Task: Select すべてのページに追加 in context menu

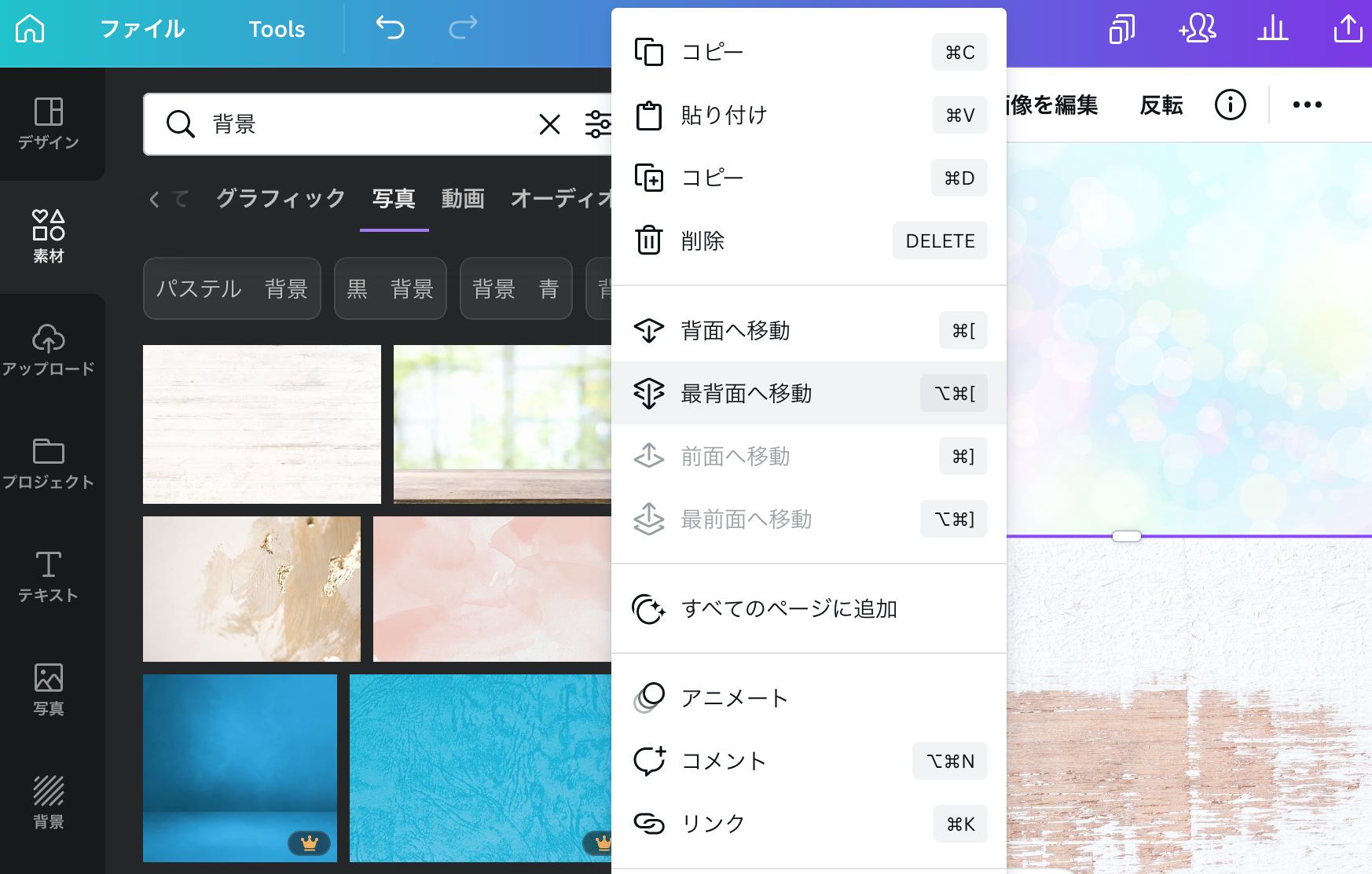Action: coord(809,608)
